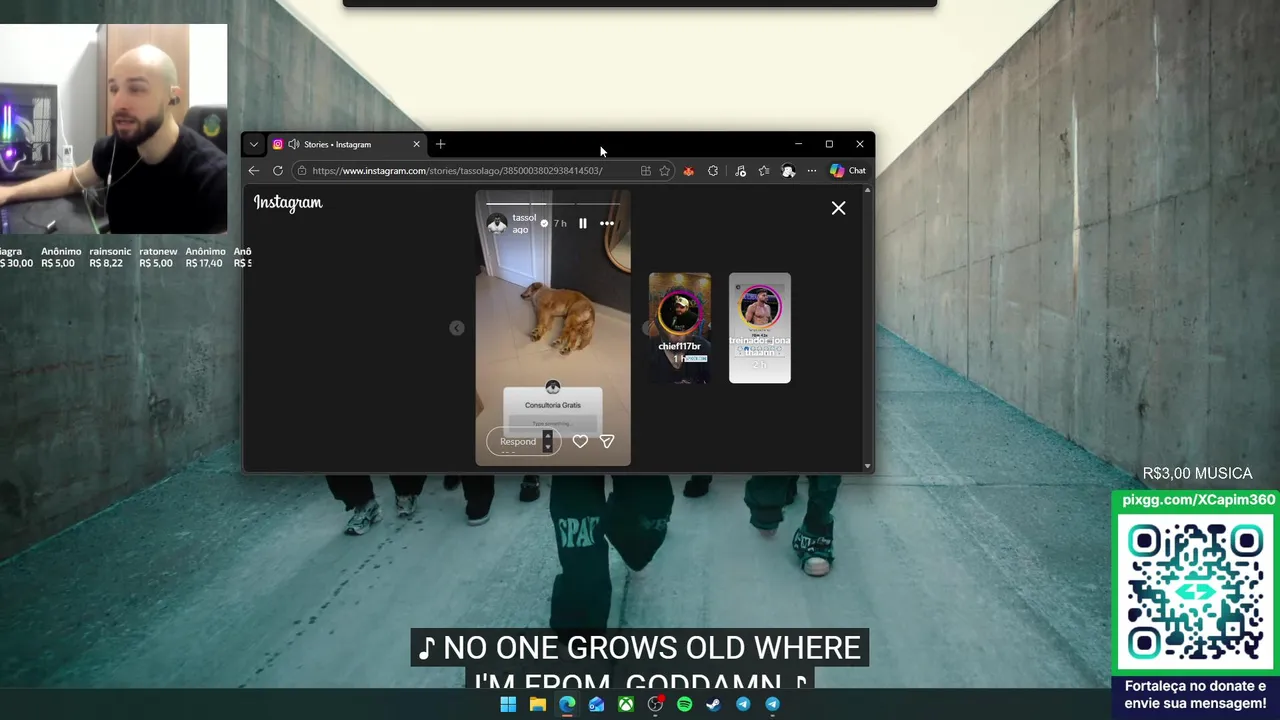Screen dimensions: 1280x720
Task: Open the treinador_jonathaann story preview
Action: click(760, 328)
